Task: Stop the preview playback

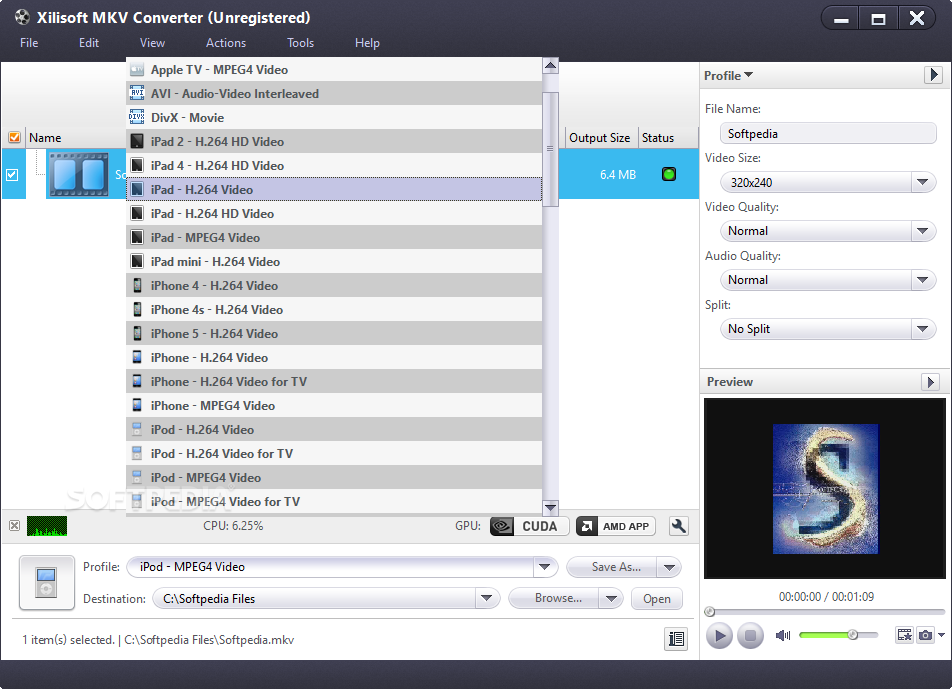Action: tap(750, 636)
